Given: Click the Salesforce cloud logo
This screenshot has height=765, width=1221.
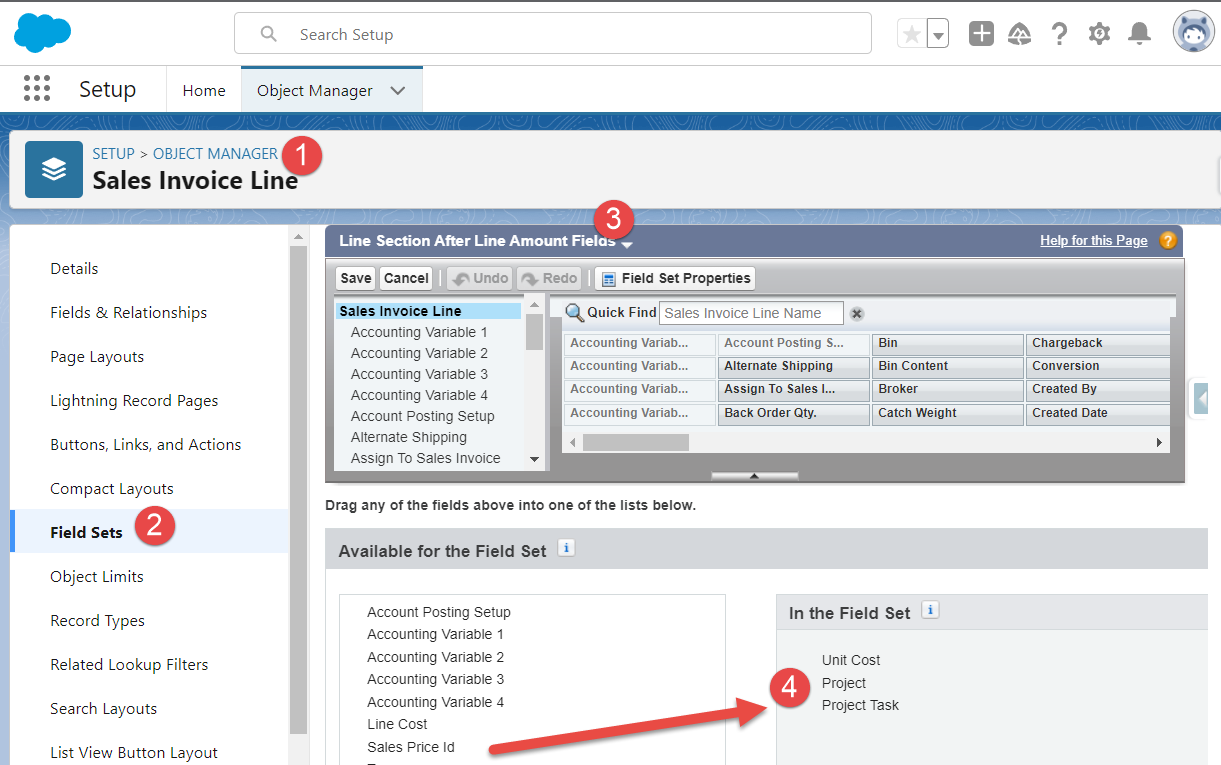Looking at the screenshot, I should click(42, 33).
